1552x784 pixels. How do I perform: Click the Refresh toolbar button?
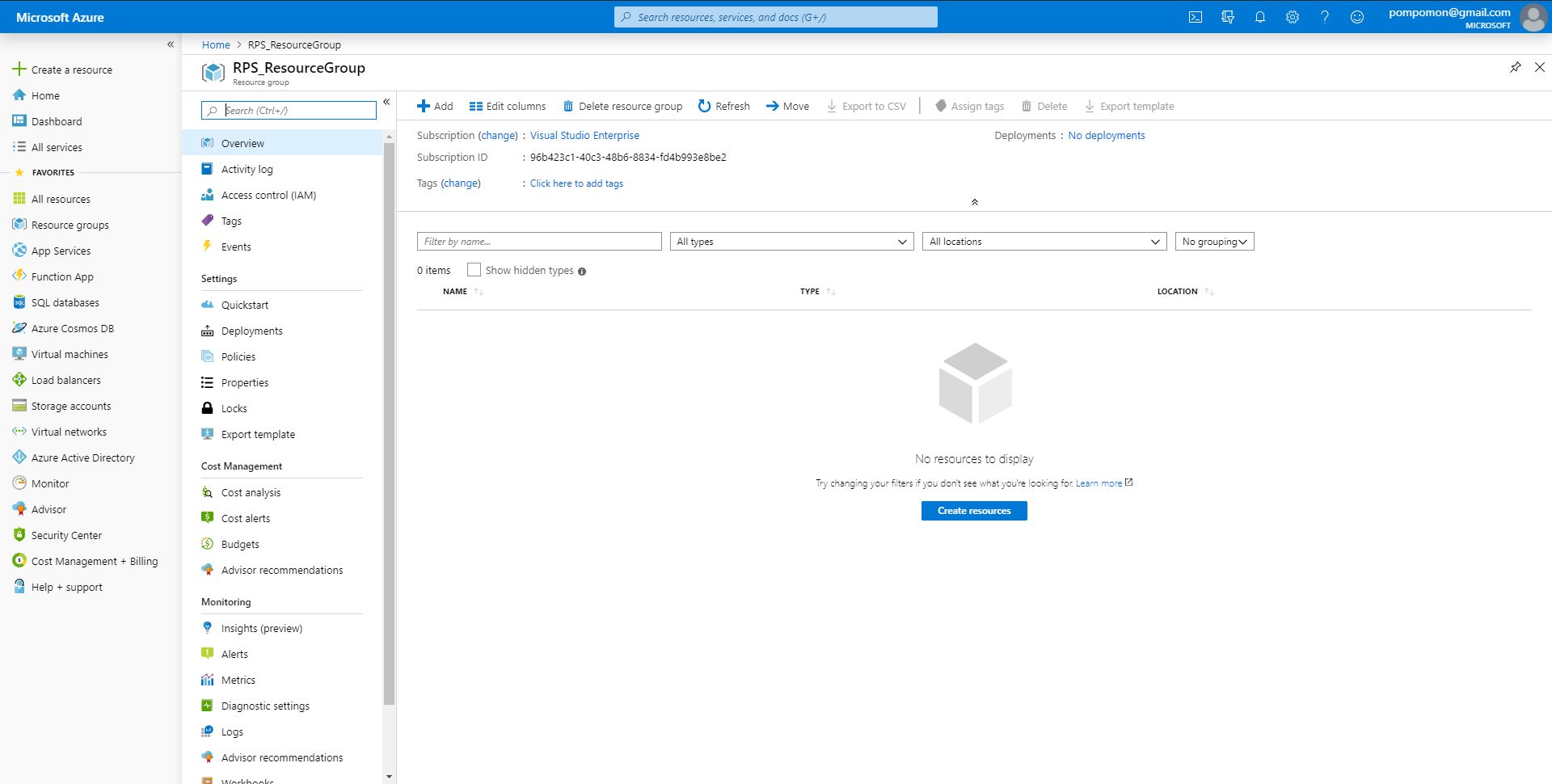(x=723, y=106)
